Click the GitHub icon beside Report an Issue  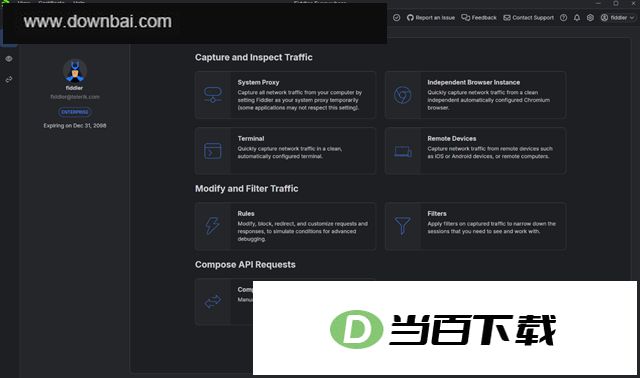point(410,18)
